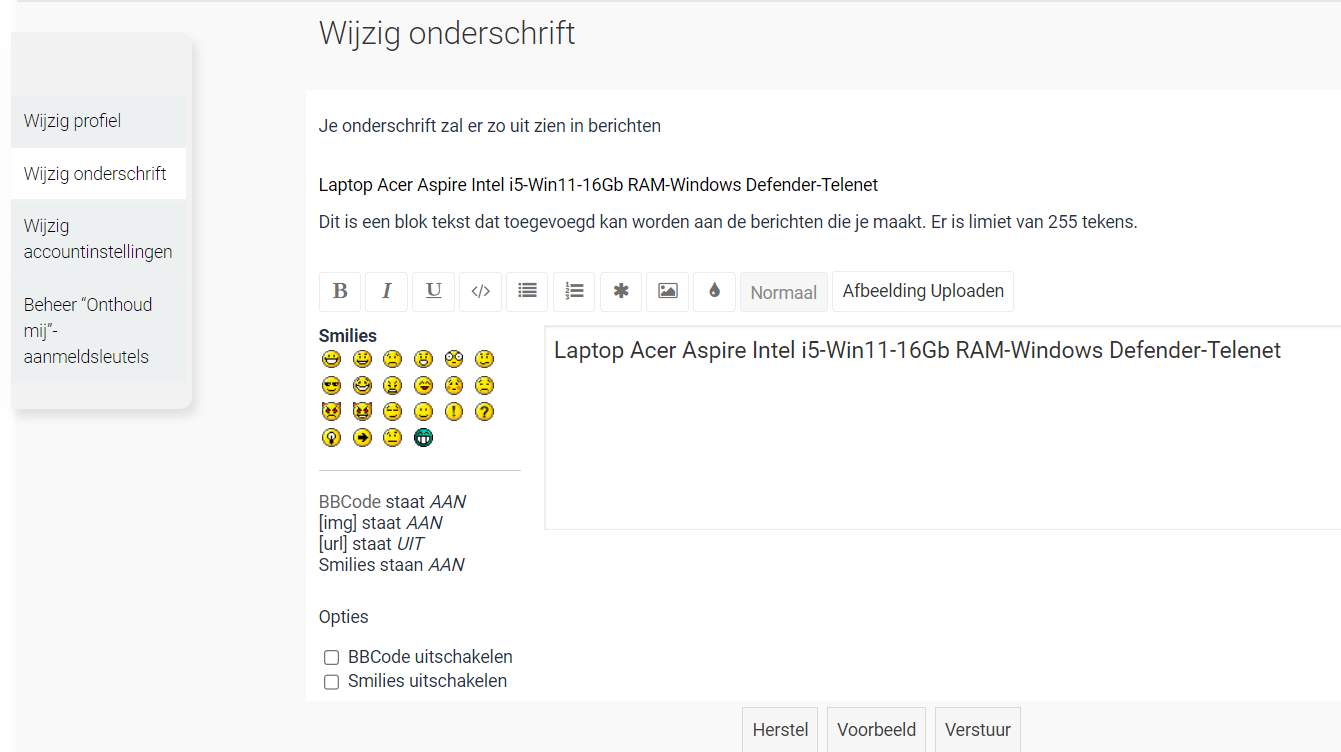Submit signature with the Verstuur button
Viewport: 1341px width, 752px height.
[977, 730]
